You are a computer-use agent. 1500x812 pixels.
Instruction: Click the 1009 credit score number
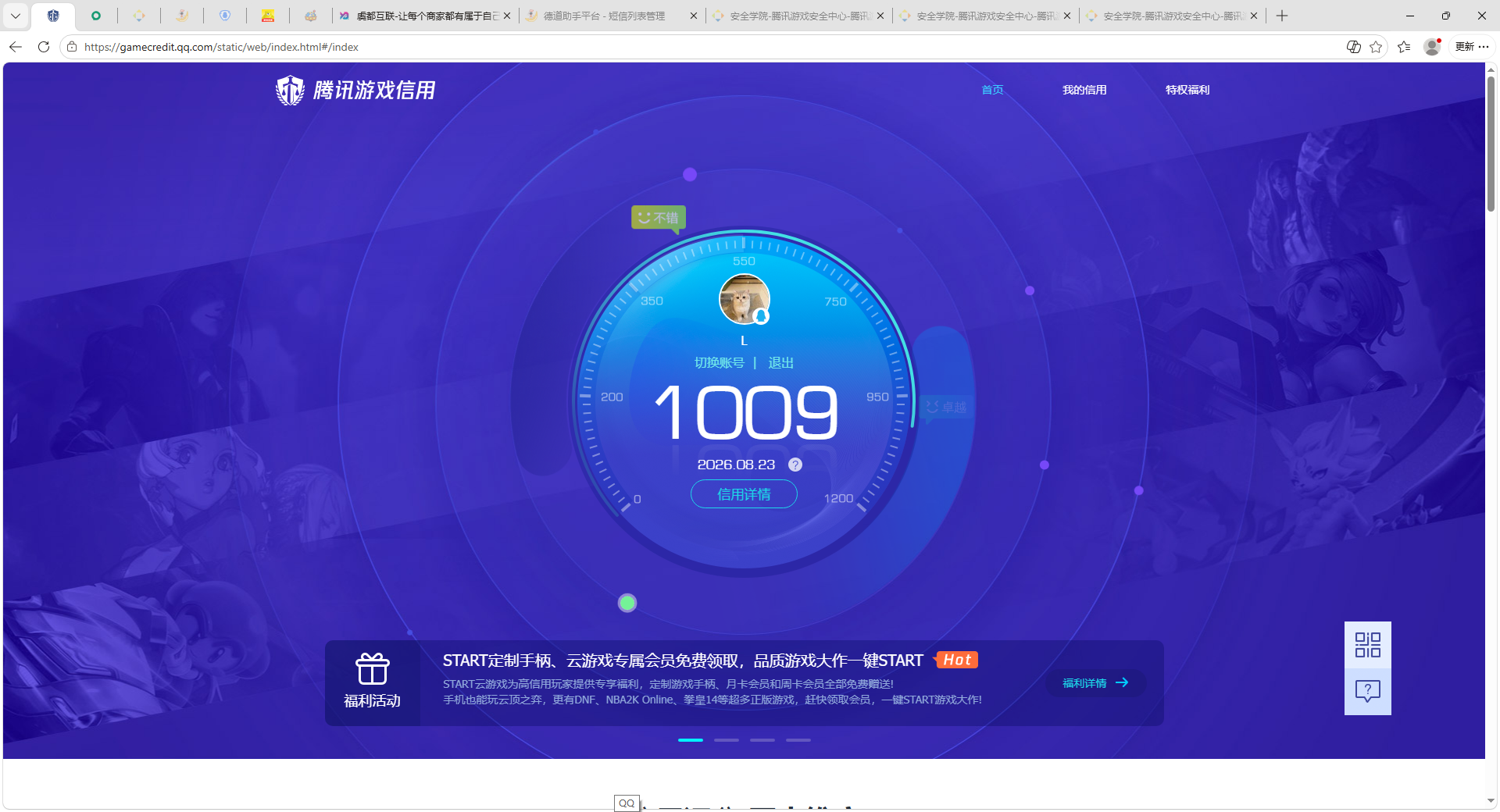(746, 412)
